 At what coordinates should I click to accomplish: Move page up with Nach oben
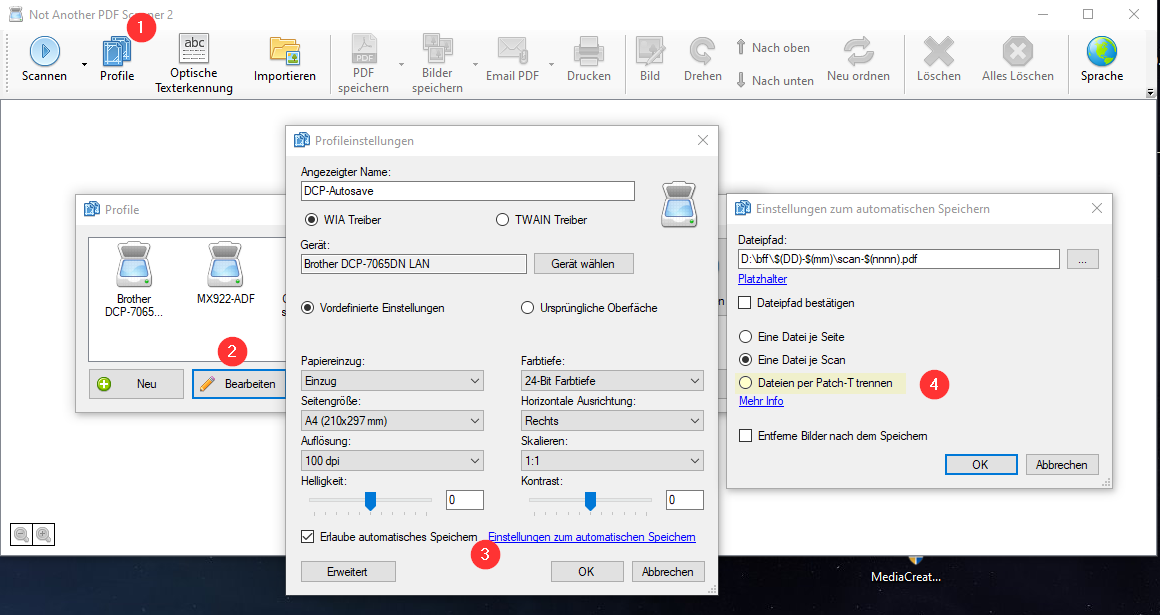(x=772, y=47)
